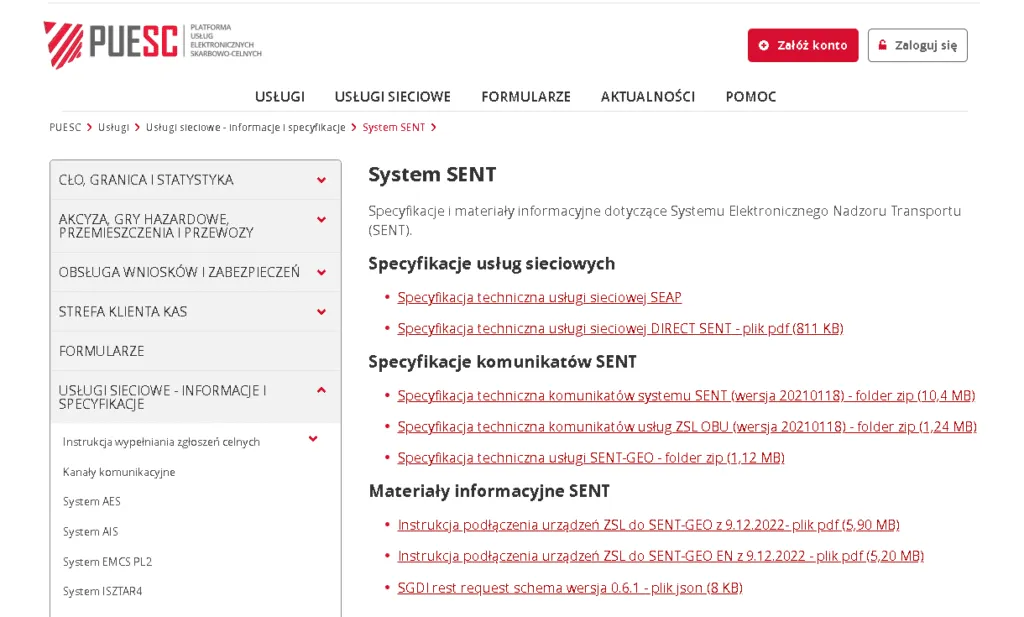Expand CŁO, GRANICA I STATYSTYKA chevron

(x=321, y=180)
